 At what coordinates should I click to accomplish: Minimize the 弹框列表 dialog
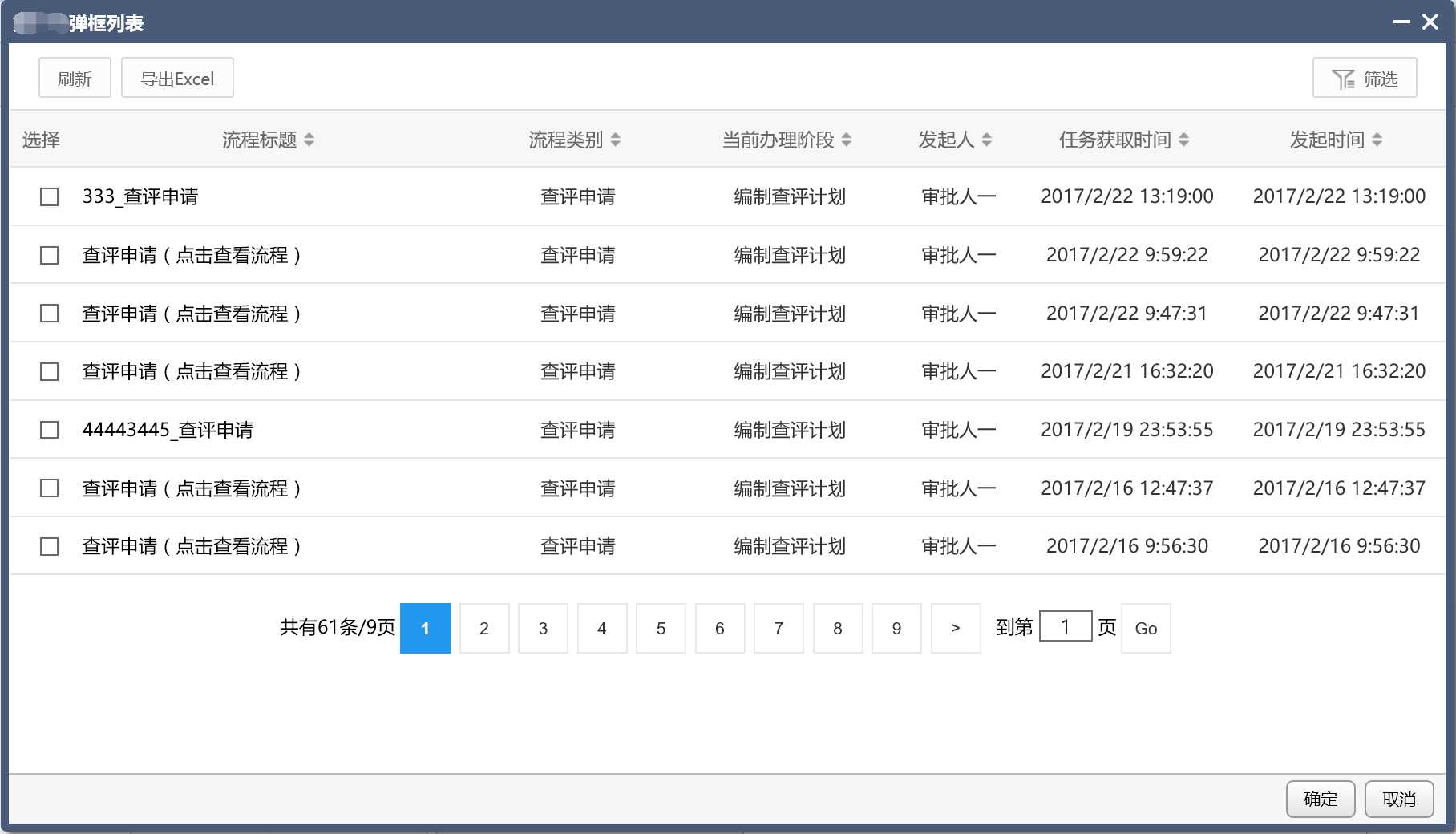pos(1401,22)
